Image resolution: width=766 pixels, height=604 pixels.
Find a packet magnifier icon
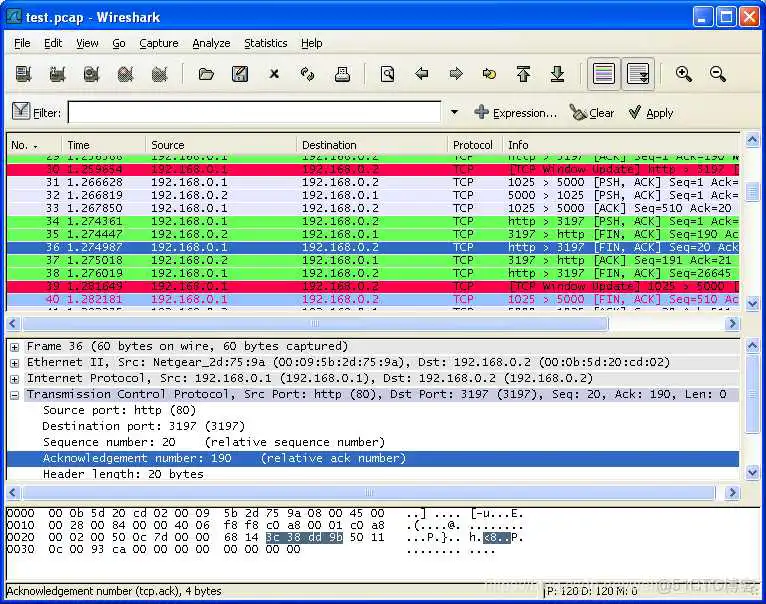click(387, 74)
